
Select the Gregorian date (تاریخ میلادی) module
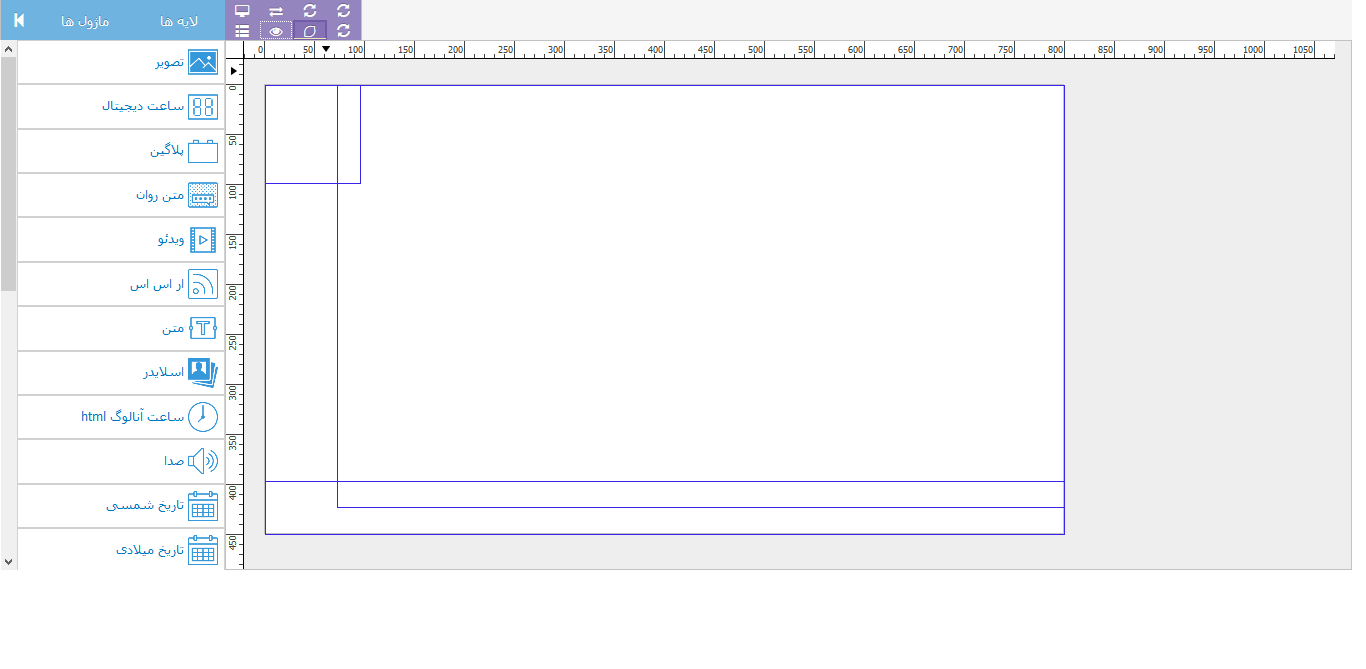[121, 550]
